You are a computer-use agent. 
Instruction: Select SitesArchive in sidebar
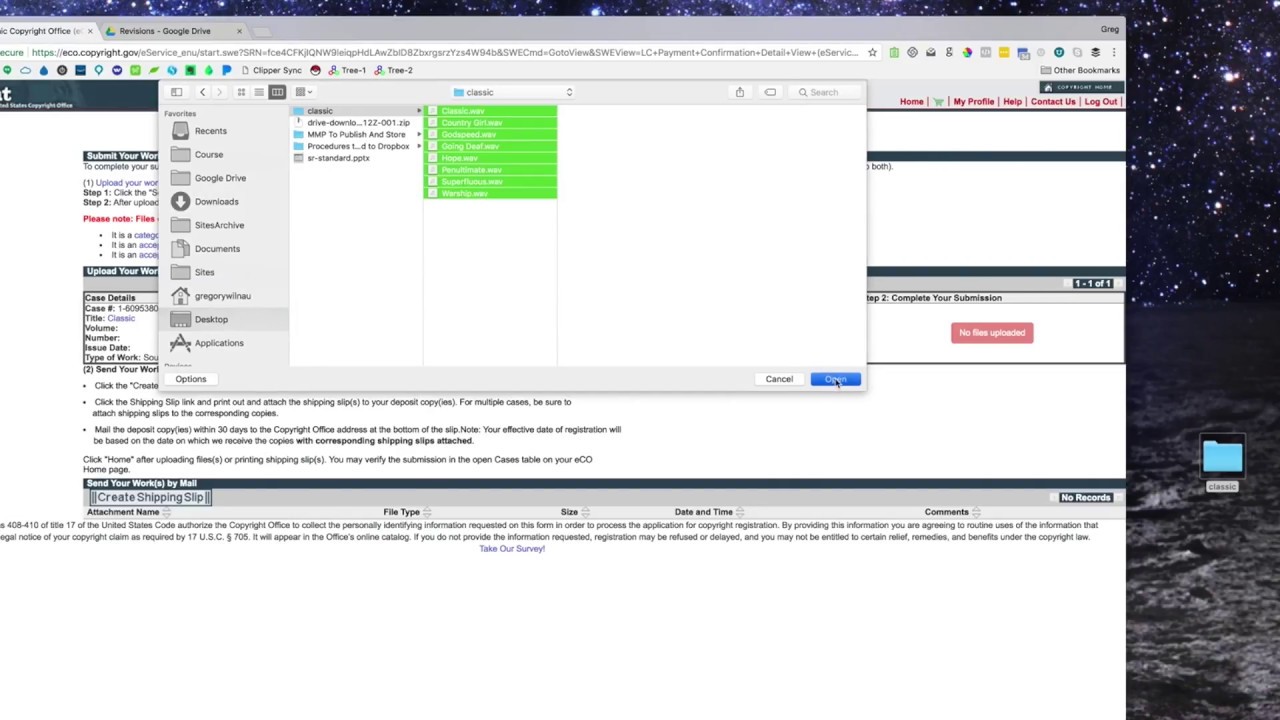tap(219, 225)
